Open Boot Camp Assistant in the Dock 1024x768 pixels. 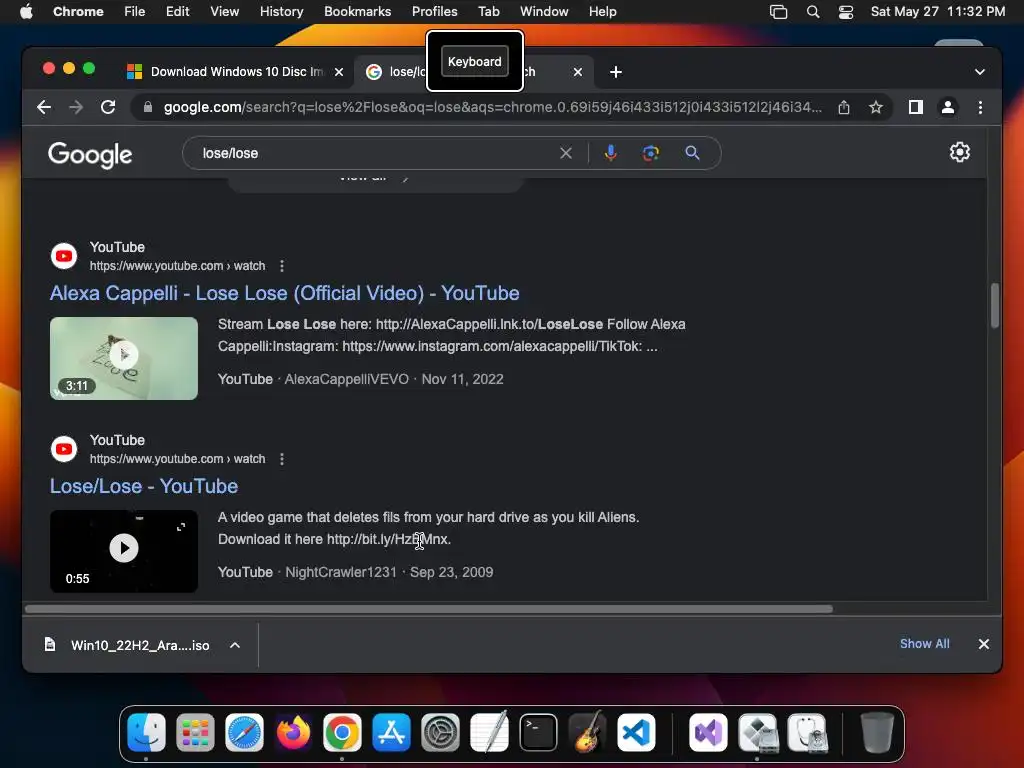point(758,732)
